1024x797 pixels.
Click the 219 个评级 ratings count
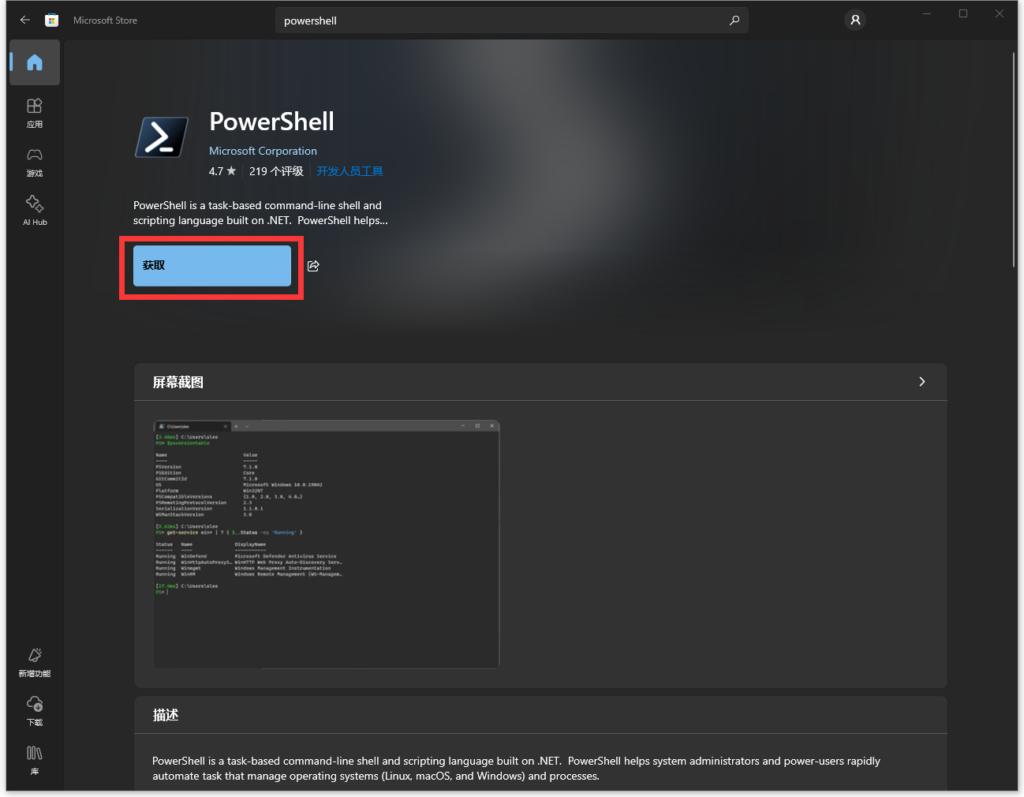[276, 171]
